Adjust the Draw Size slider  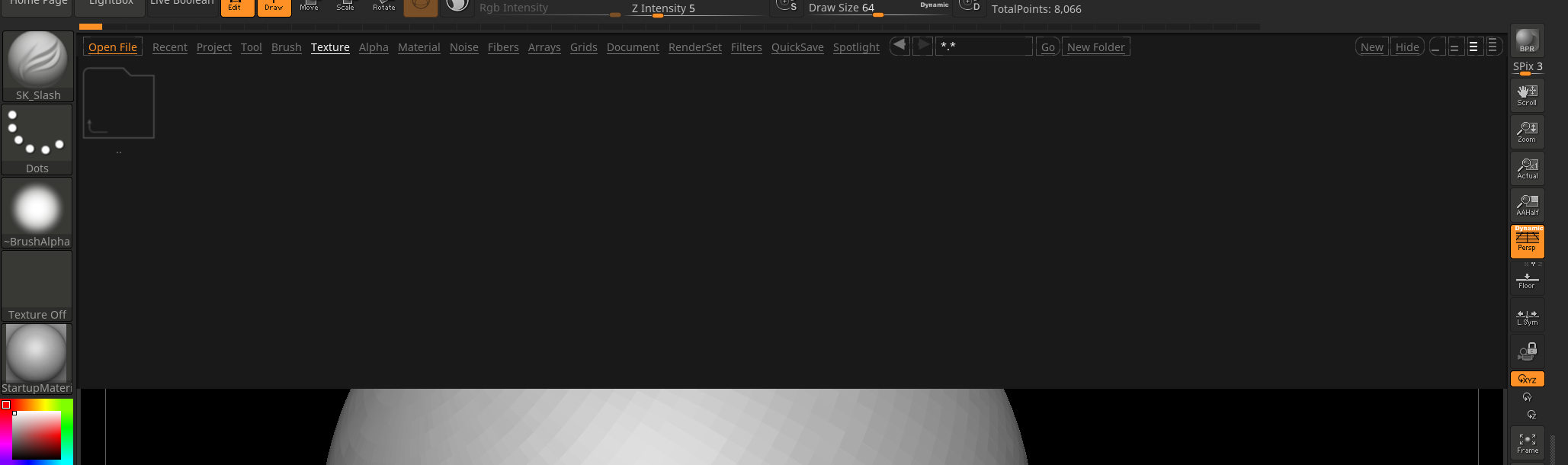click(879, 8)
